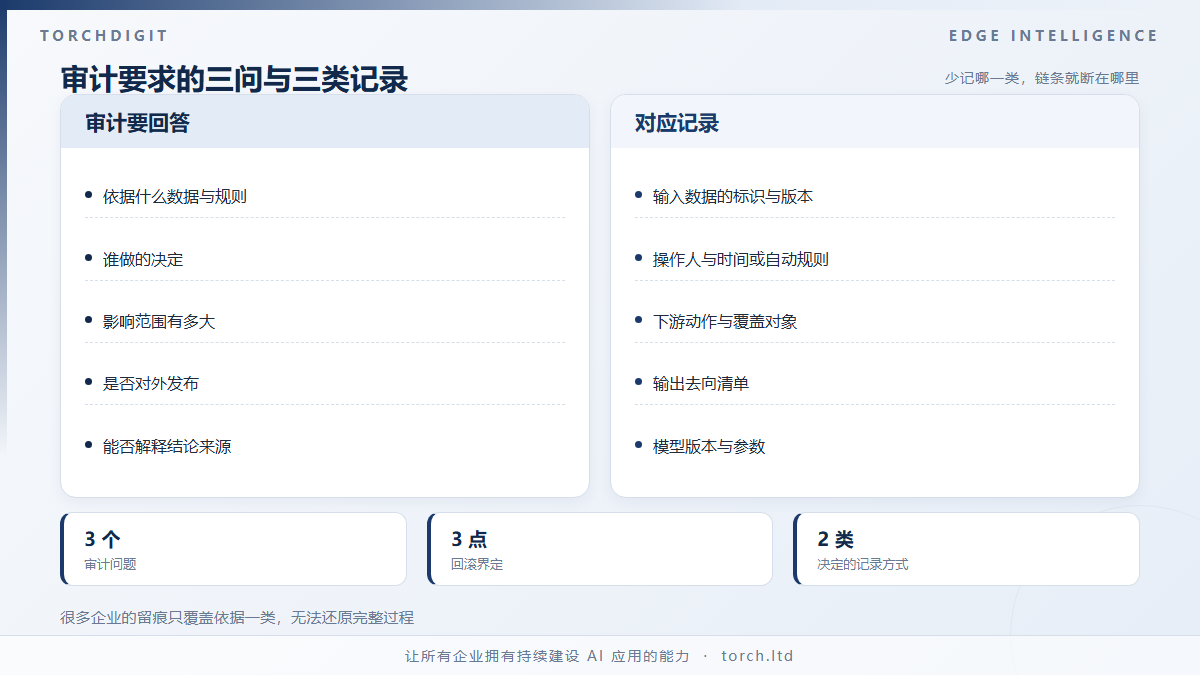
Task: Select the row 依据什么数据与规则
Action: (325, 196)
